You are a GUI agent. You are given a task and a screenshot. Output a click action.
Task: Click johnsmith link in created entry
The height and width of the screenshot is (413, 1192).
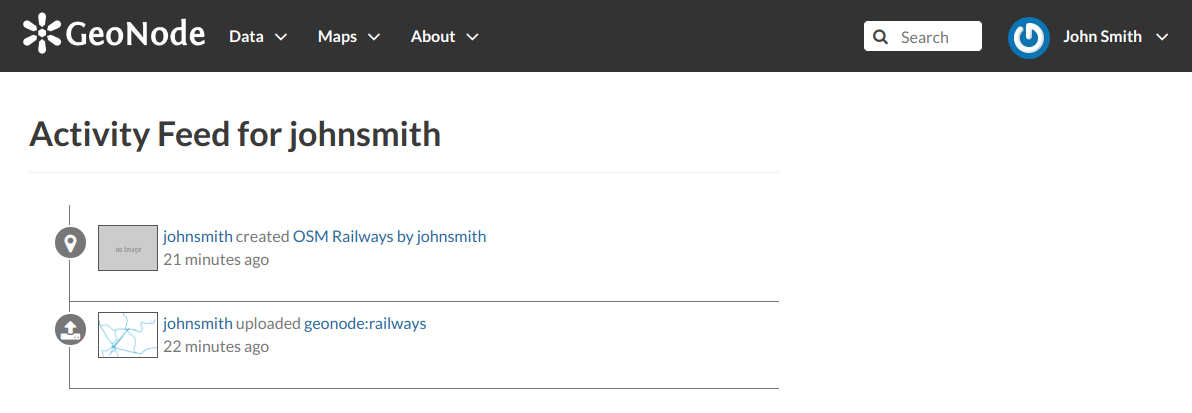198,236
